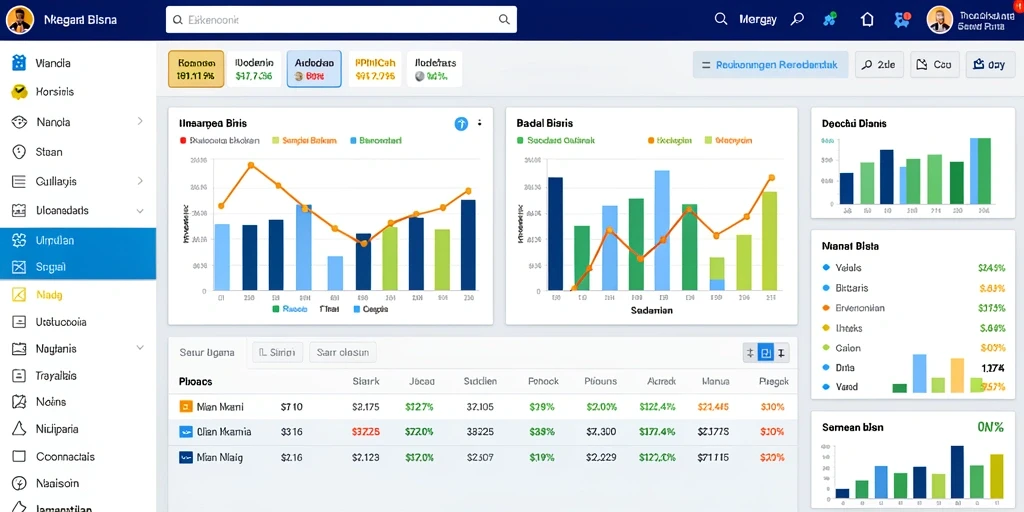Open the user avatar at top right
The width and height of the screenshot is (1024, 512).
940,20
